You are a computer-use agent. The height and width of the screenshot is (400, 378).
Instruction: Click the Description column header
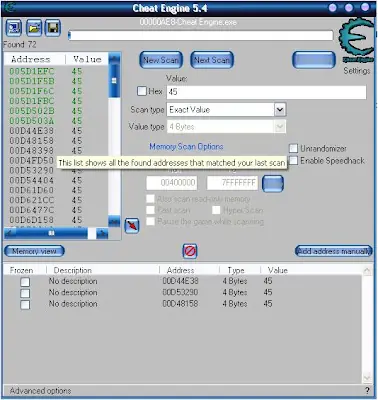pos(73,270)
